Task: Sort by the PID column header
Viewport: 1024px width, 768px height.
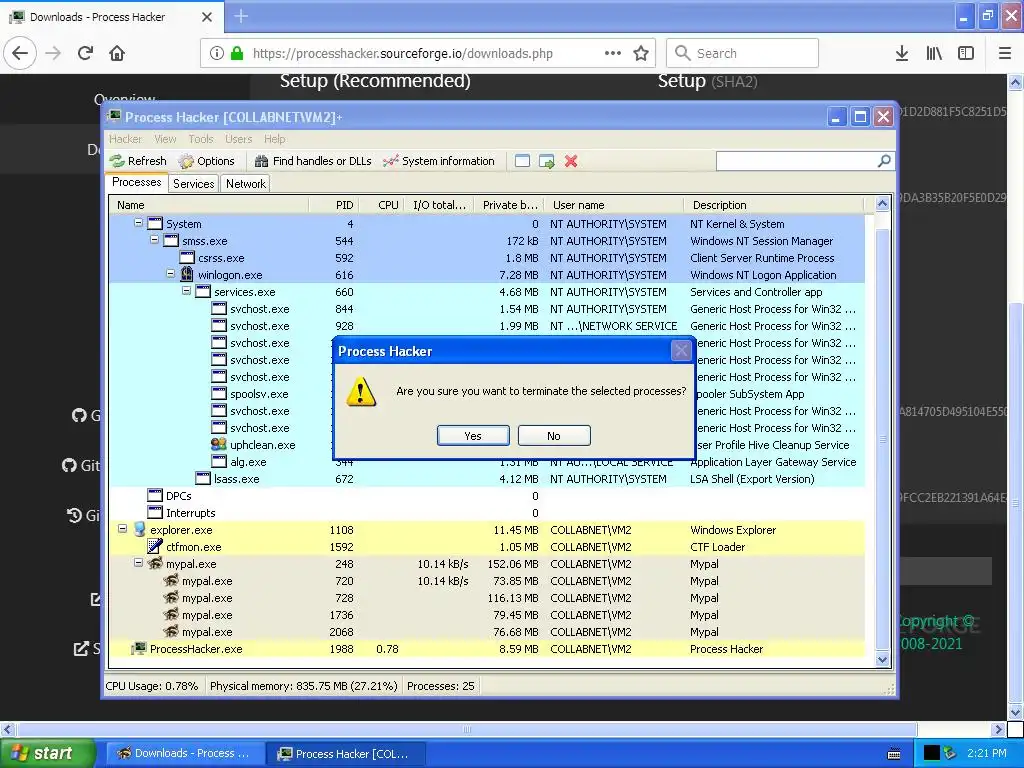Action: (x=334, y=205)
